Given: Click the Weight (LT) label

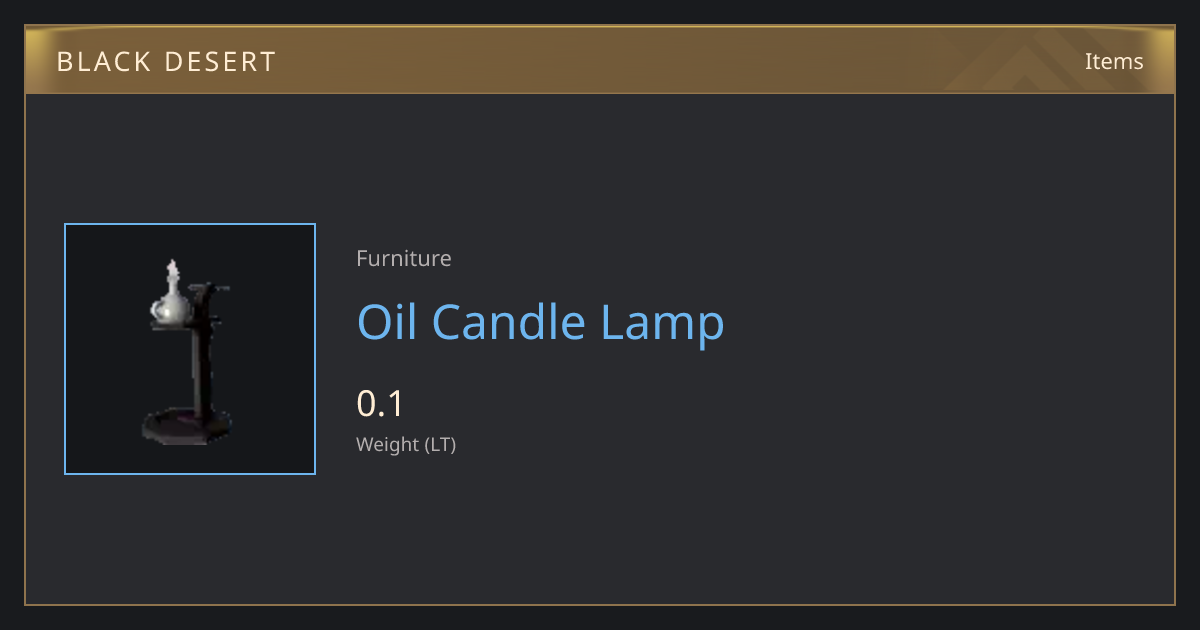Looking at the screenshot, I should (406, 445).
